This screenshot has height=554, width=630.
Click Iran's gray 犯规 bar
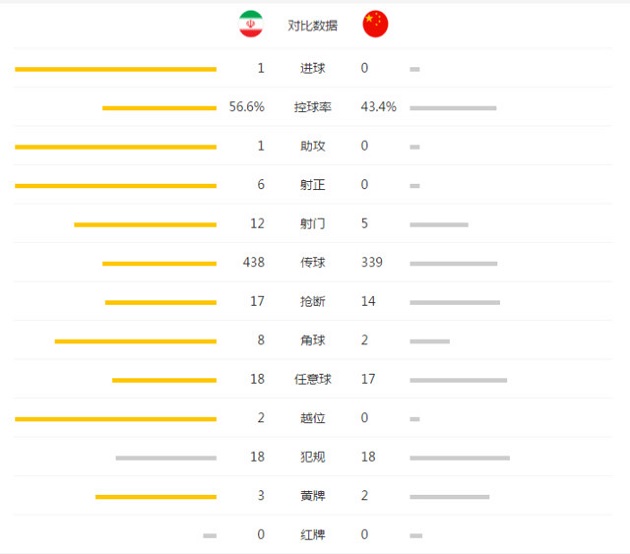[x=166, y=458]
